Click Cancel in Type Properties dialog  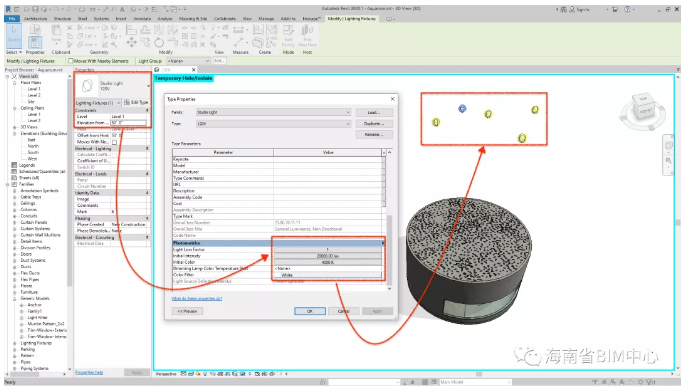coord(344,311)
